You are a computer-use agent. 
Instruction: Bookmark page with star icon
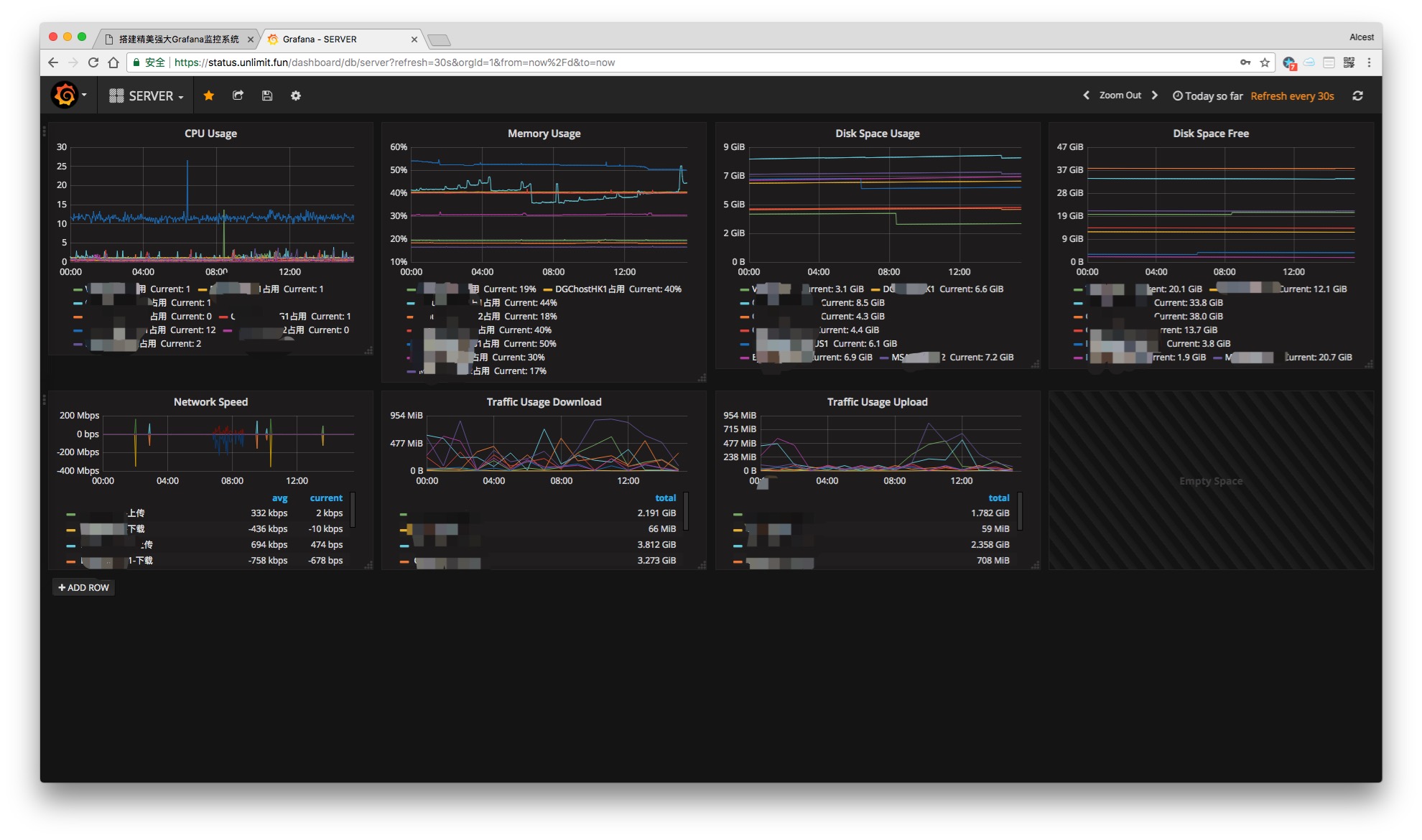coord(1265,62)
